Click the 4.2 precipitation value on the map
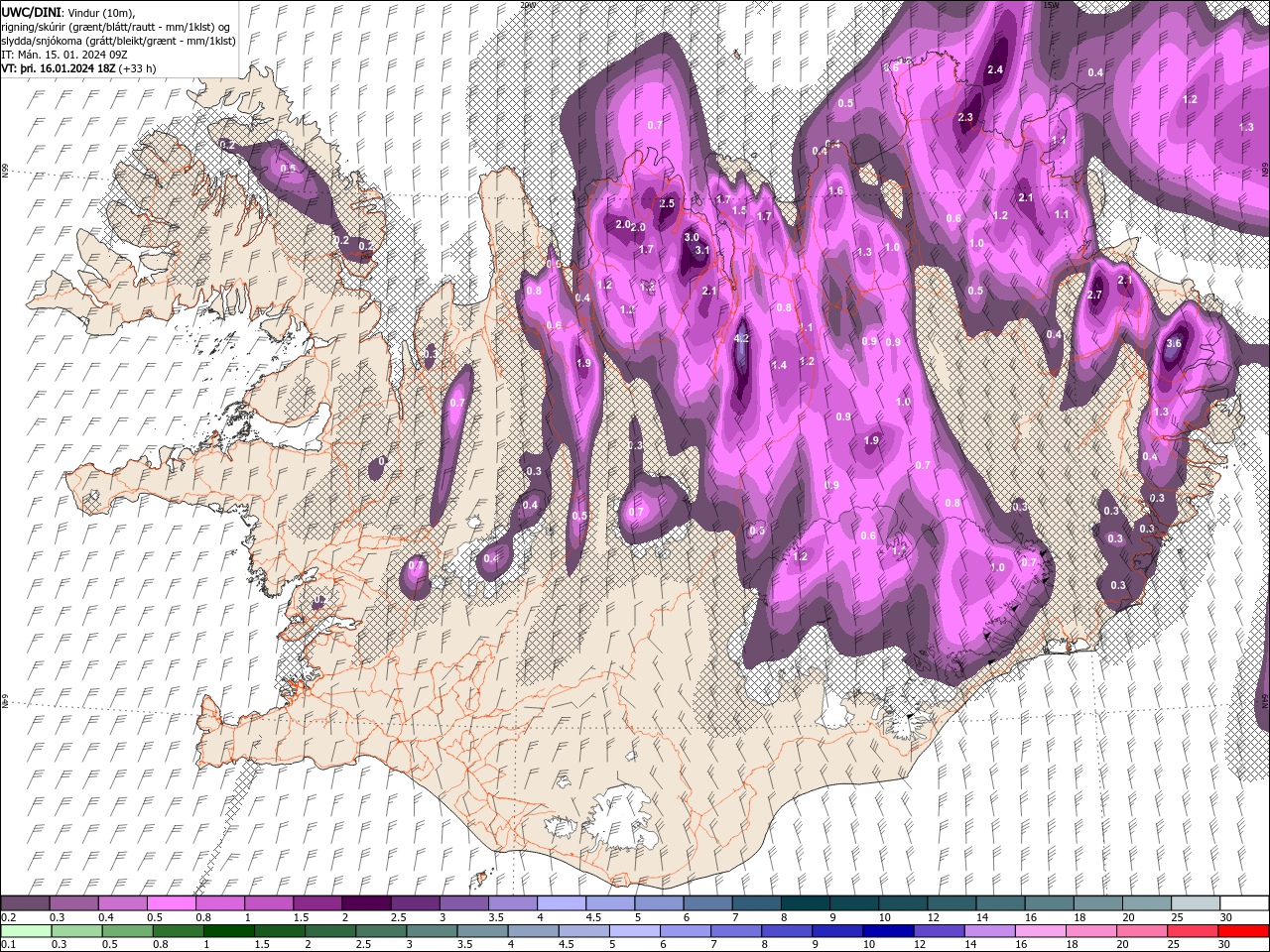Viewport: 1270px width, 952px height. [x=741, y=338]
